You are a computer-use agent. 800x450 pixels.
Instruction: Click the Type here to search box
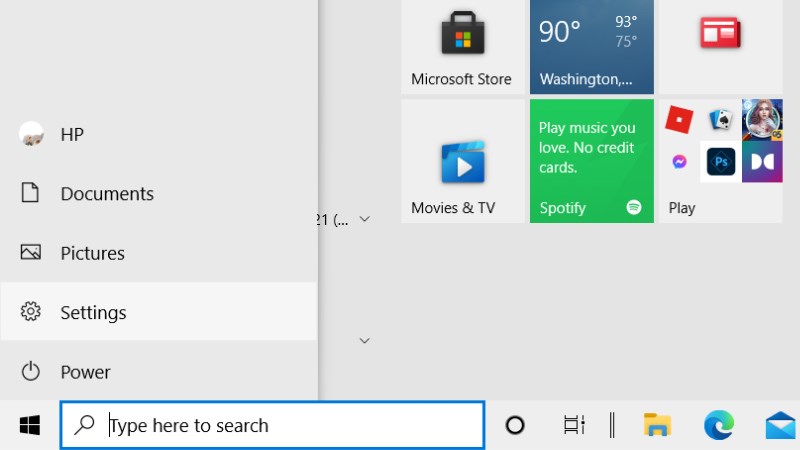coord(272,425)
